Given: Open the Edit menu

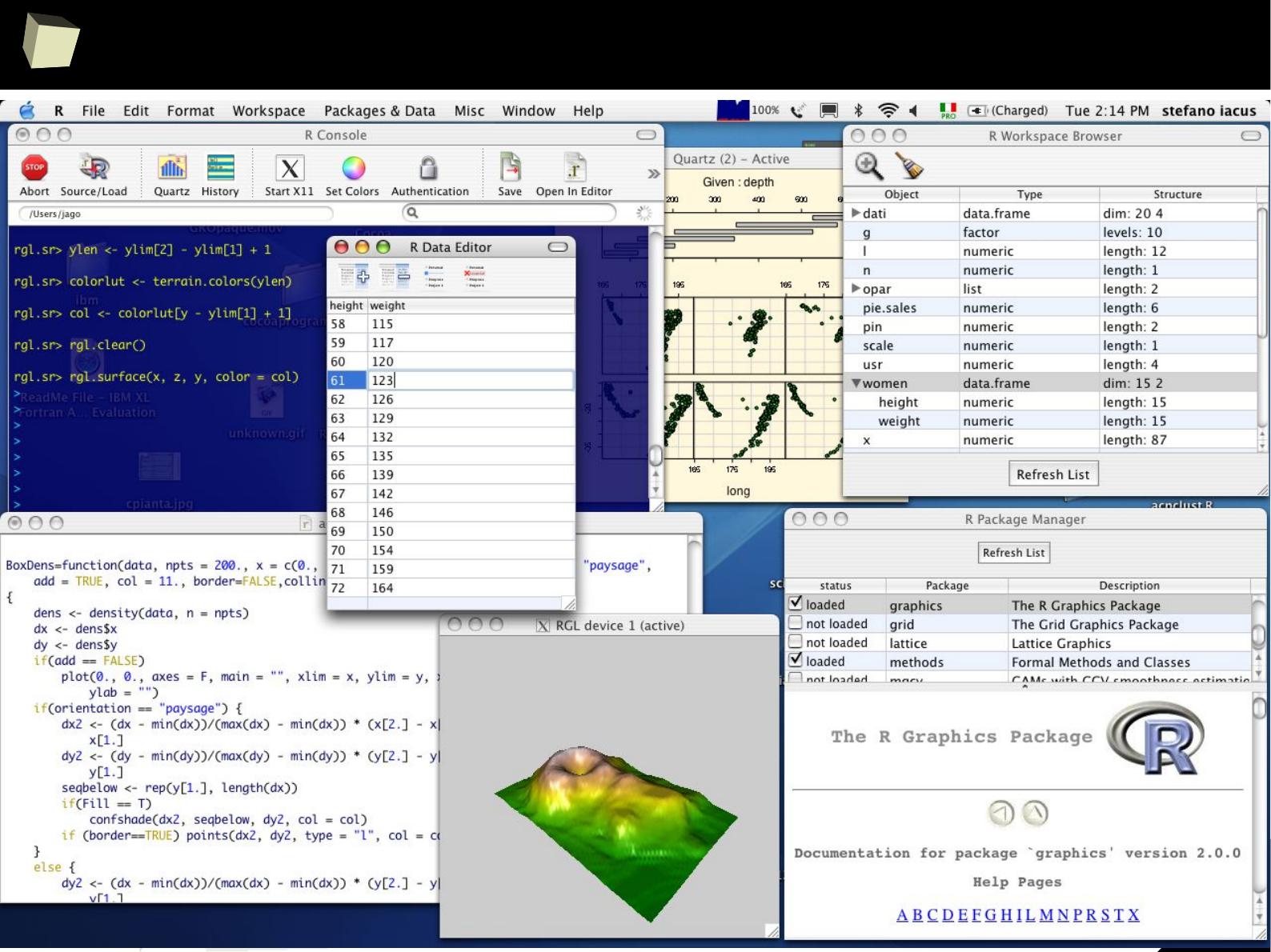Looking at the screenshot, I should (136, 110).
